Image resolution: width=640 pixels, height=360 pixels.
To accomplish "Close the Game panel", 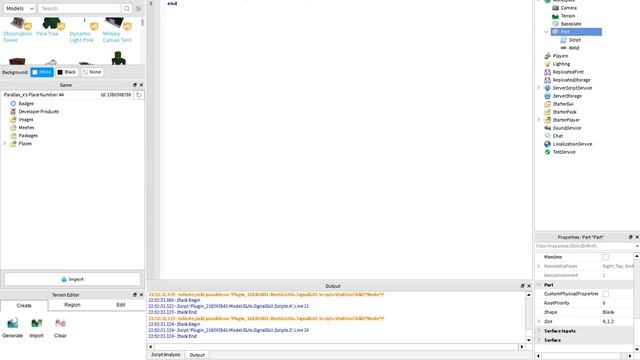I will tap(141, 85).
